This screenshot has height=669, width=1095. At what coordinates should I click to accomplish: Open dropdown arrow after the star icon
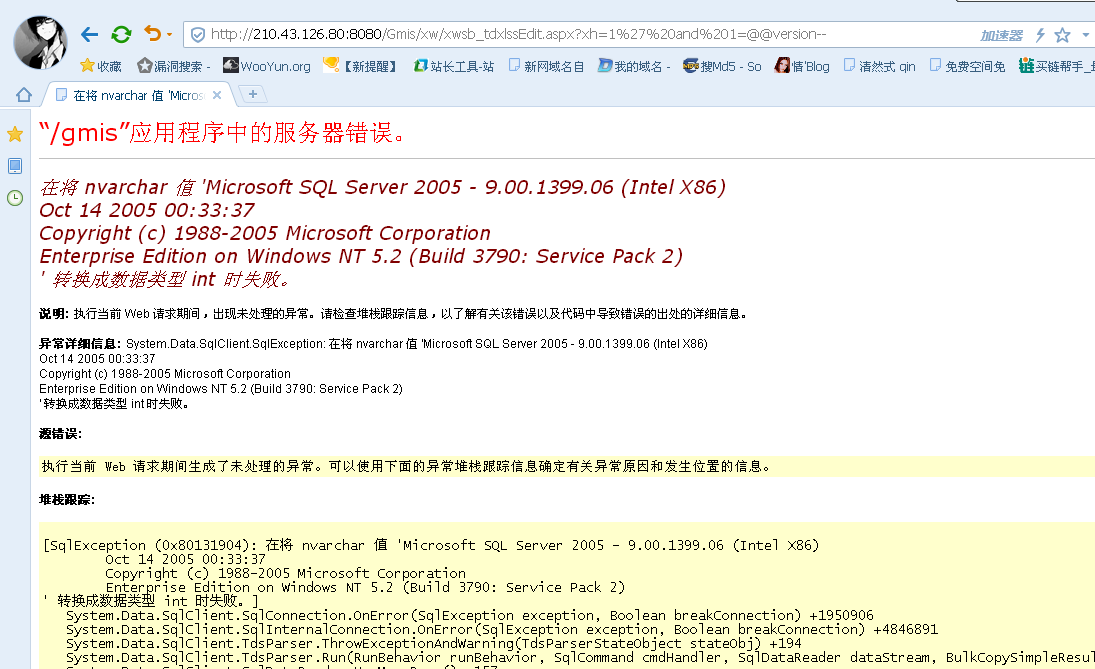point(1085,34)
